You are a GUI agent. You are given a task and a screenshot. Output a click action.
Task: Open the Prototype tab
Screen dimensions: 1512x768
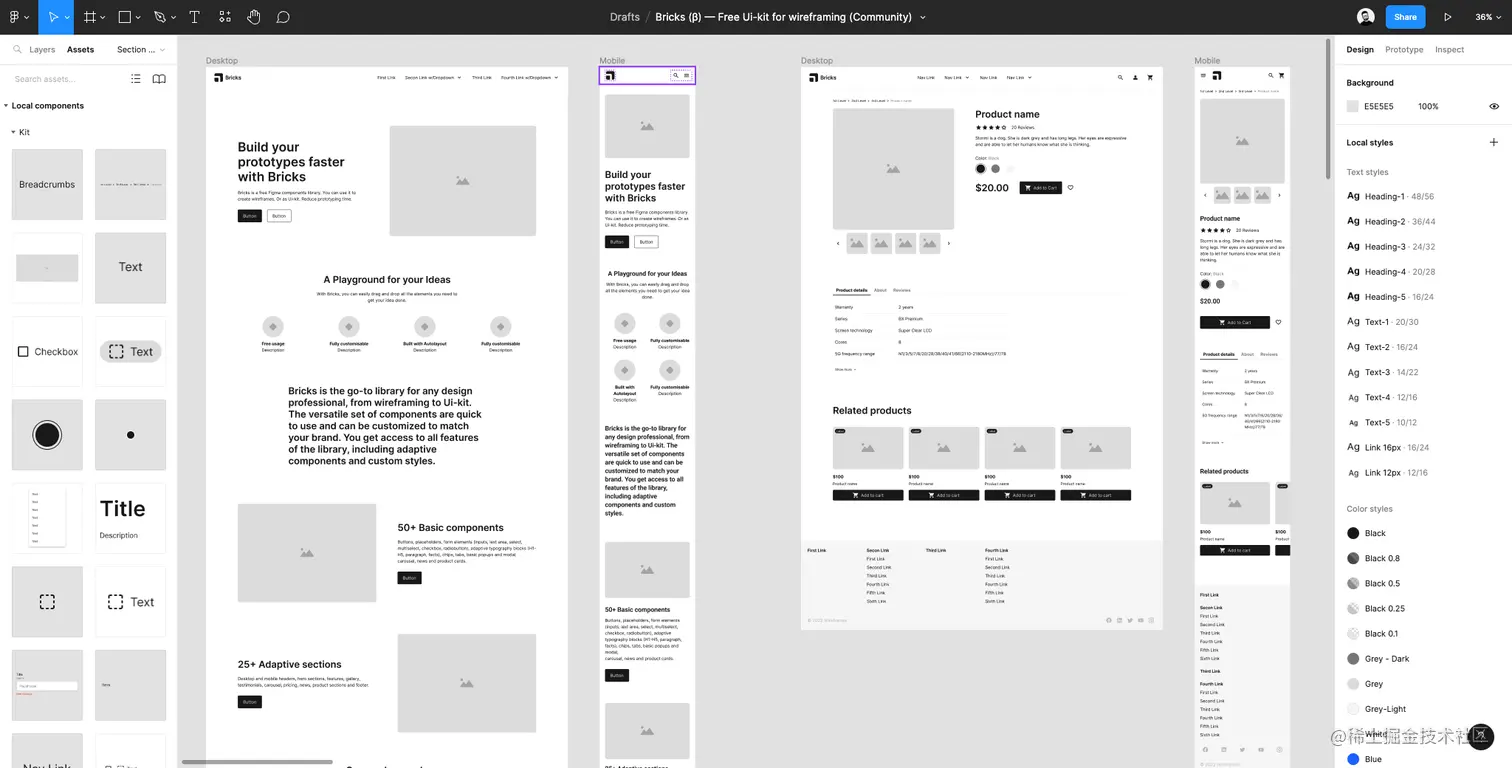coord(1404,49)
